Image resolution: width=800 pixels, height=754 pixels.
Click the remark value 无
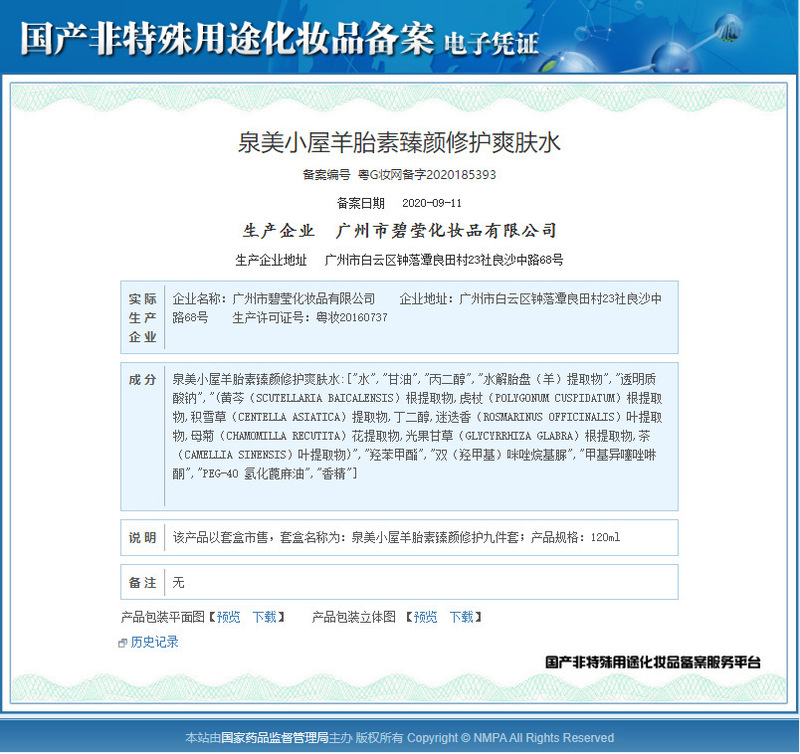tap(178, 583)
